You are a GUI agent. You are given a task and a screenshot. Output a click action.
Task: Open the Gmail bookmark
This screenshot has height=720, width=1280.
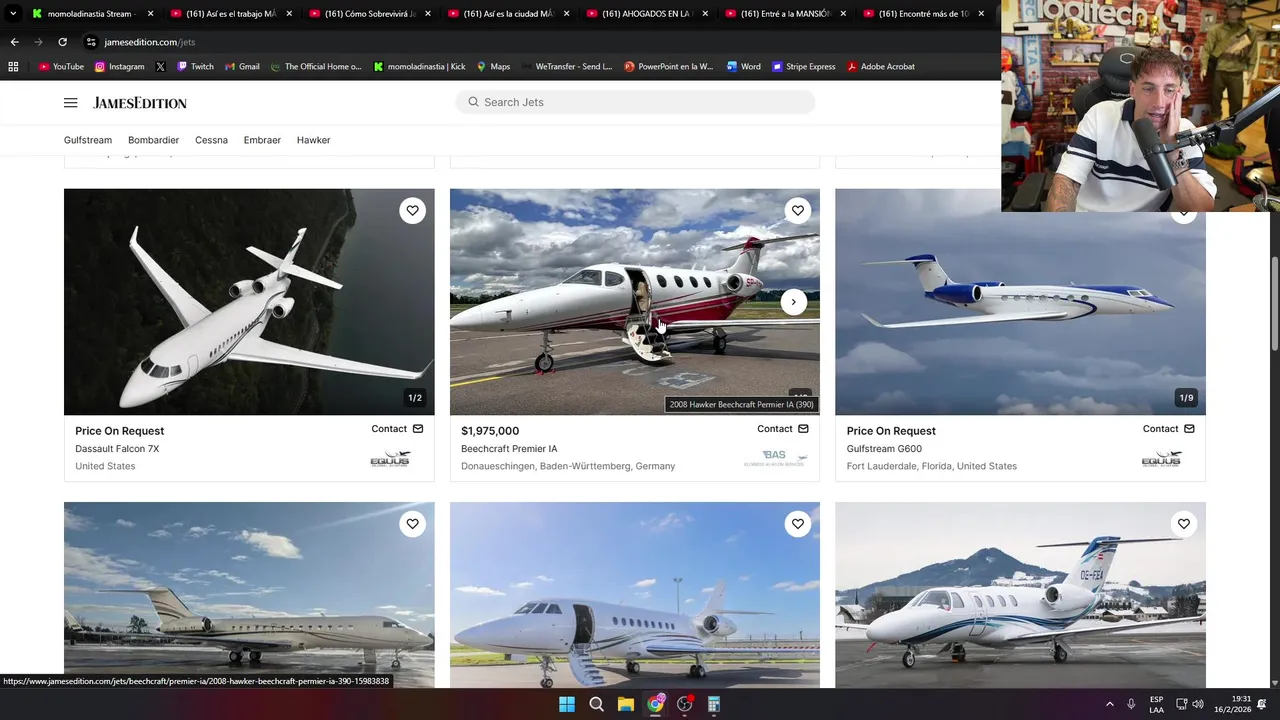[x=241, y=67]
